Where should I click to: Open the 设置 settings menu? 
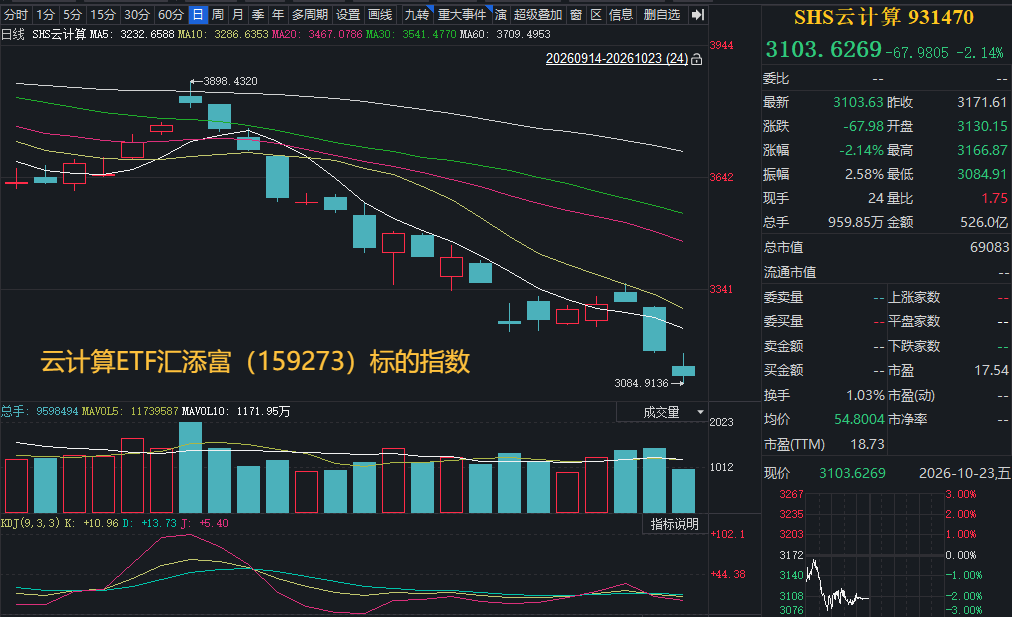tap(348, 15)
